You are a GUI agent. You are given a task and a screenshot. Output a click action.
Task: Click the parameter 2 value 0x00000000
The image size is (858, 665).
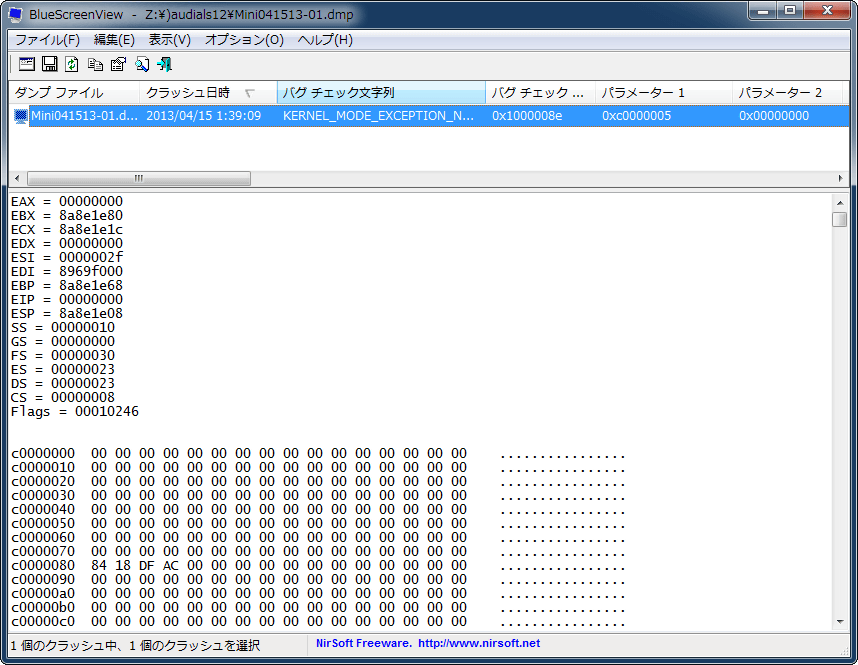pyautogui.click(x=774, y=116)
